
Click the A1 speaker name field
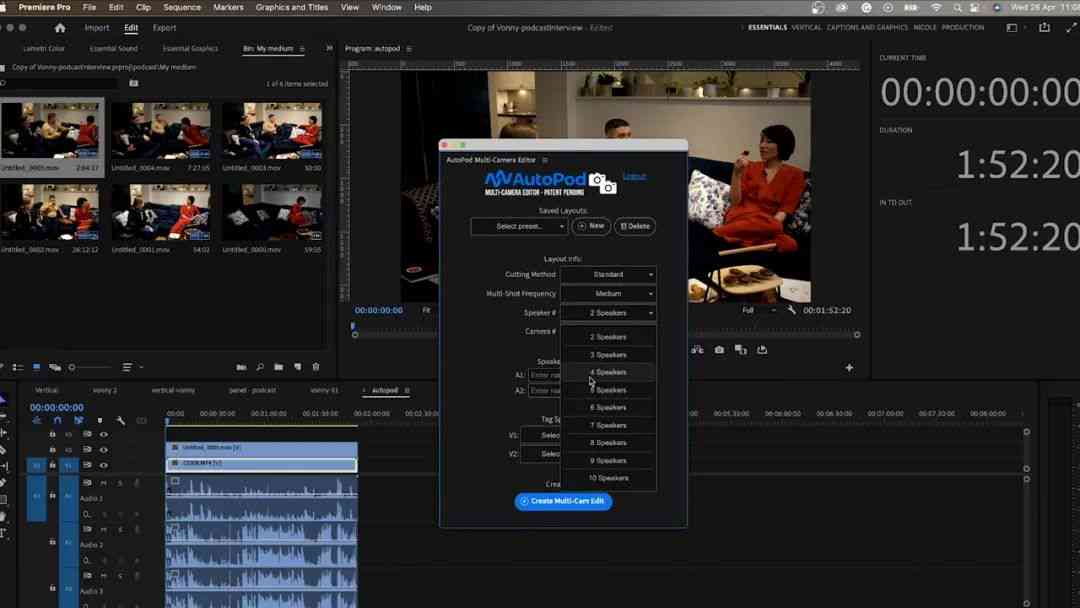pos(544,375)
